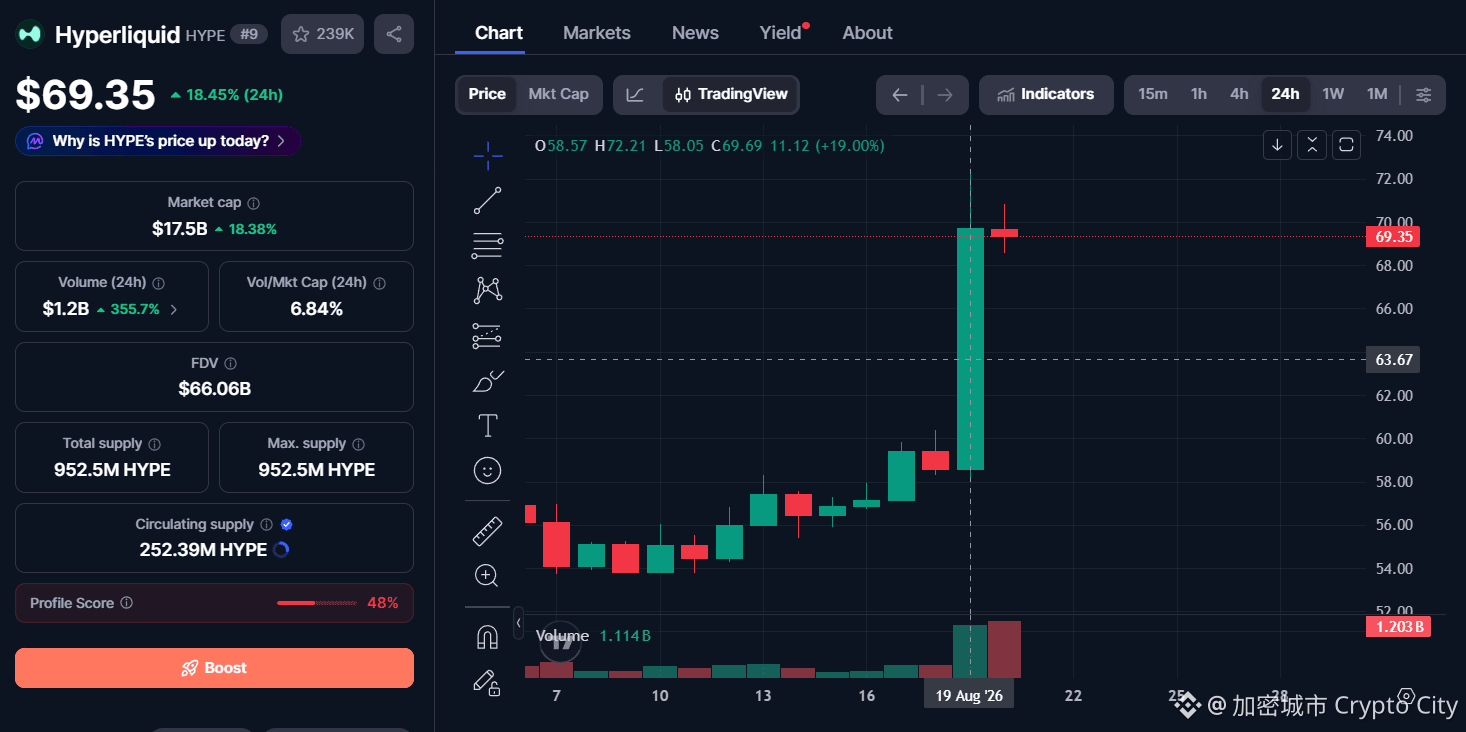
Task: Redo chart action with right arrow
Action: 945,95
